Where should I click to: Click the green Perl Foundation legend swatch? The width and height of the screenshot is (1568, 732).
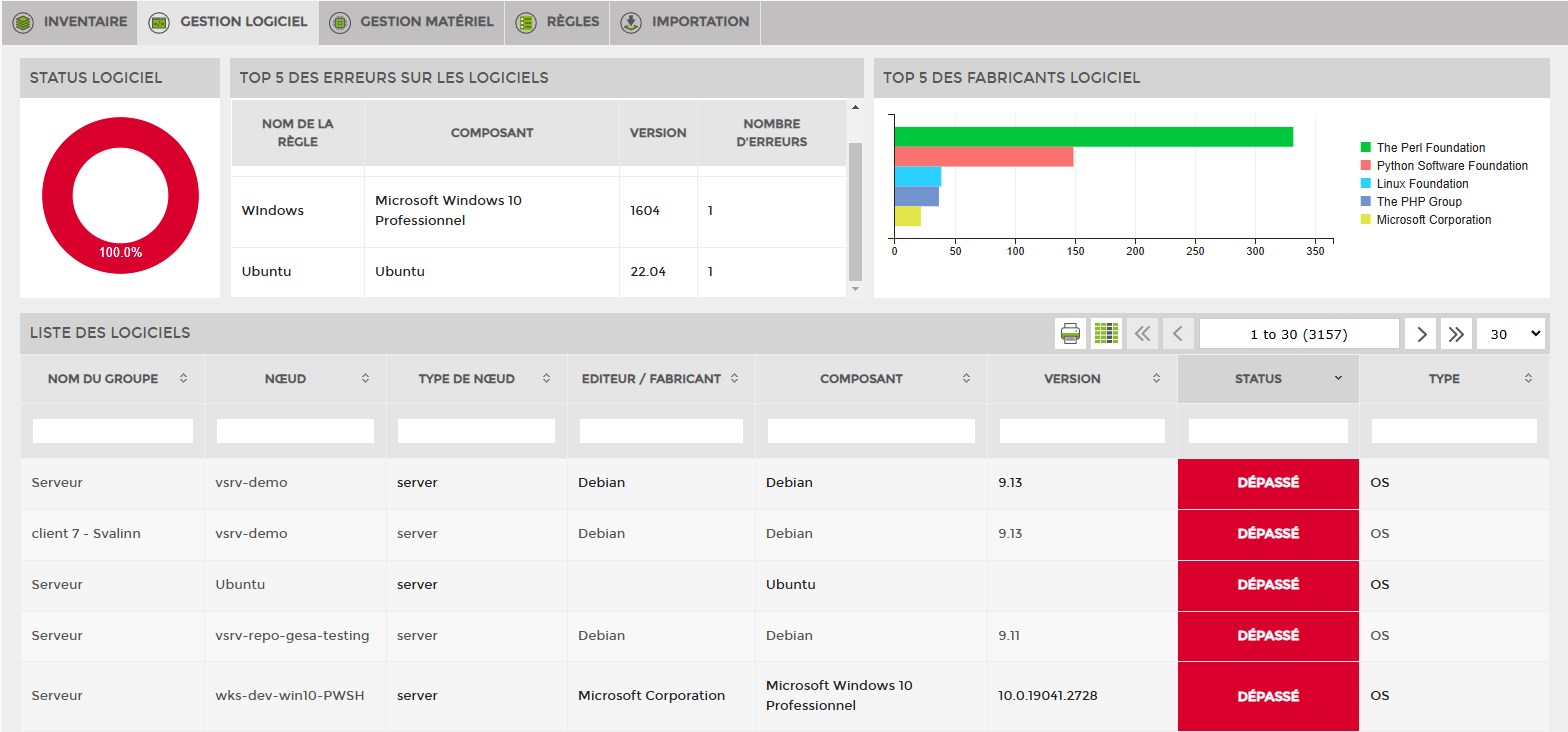1366,148
